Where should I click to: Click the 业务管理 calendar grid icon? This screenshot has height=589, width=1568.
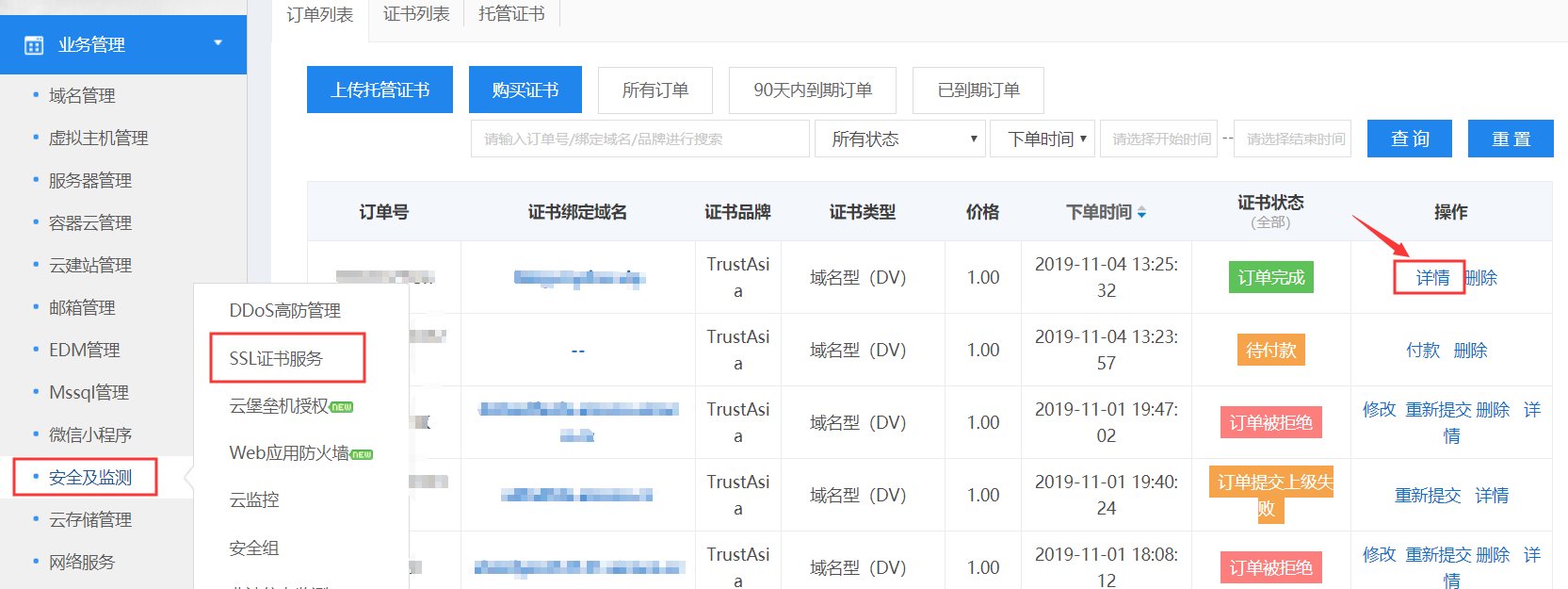click(x=34, y=45)
